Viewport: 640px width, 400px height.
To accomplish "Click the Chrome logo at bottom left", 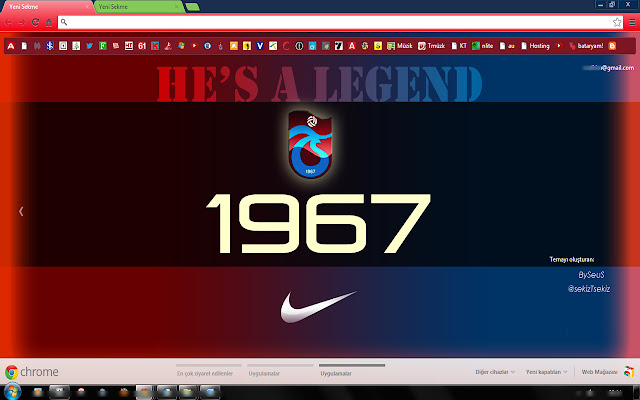I will (11, 372).
